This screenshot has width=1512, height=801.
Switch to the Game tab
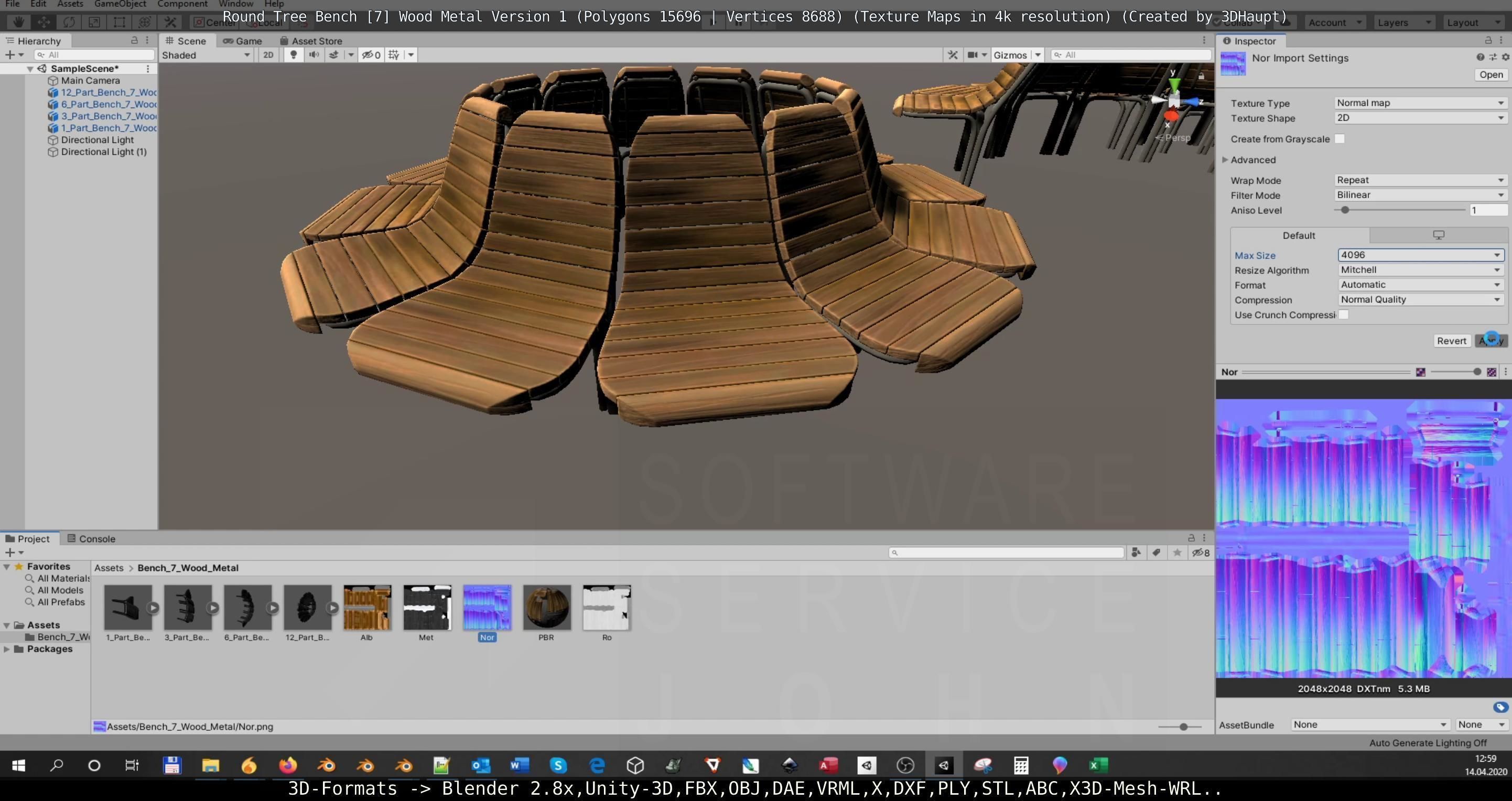pyautogui.click(x=242, y=40)
